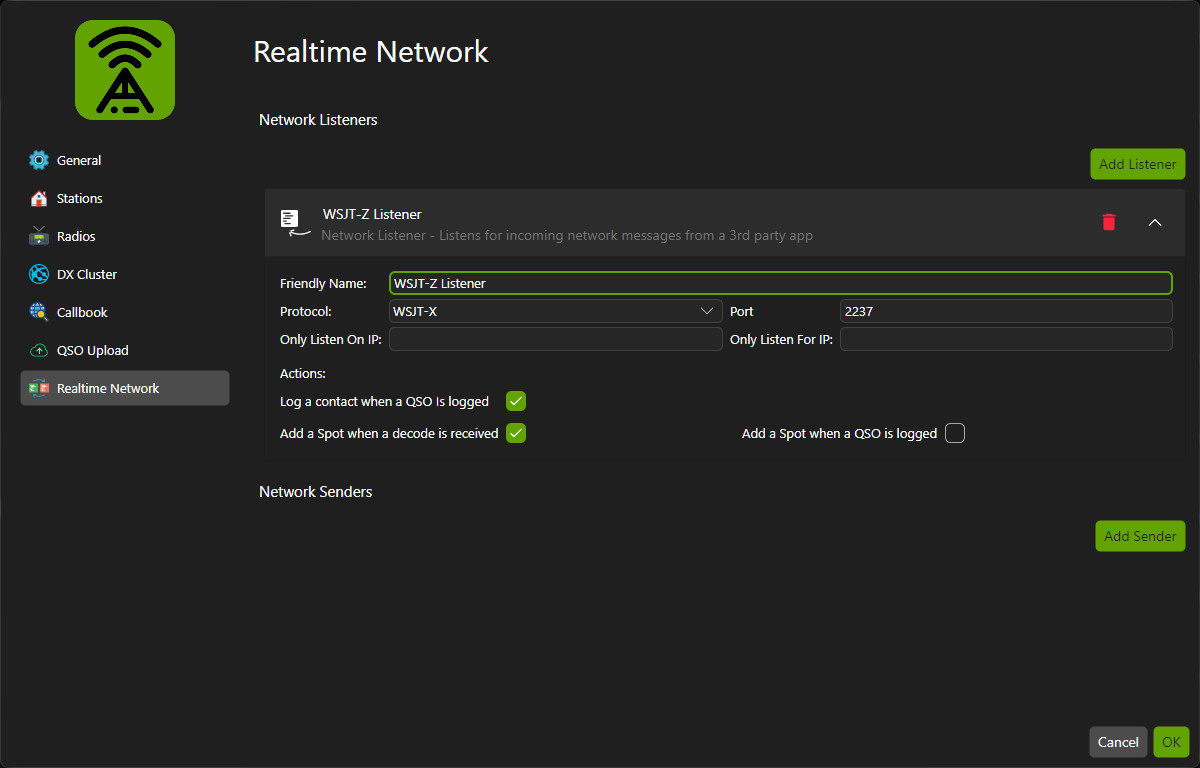
Task: Toggle Add a Spot when decode received
Action: 516,433
